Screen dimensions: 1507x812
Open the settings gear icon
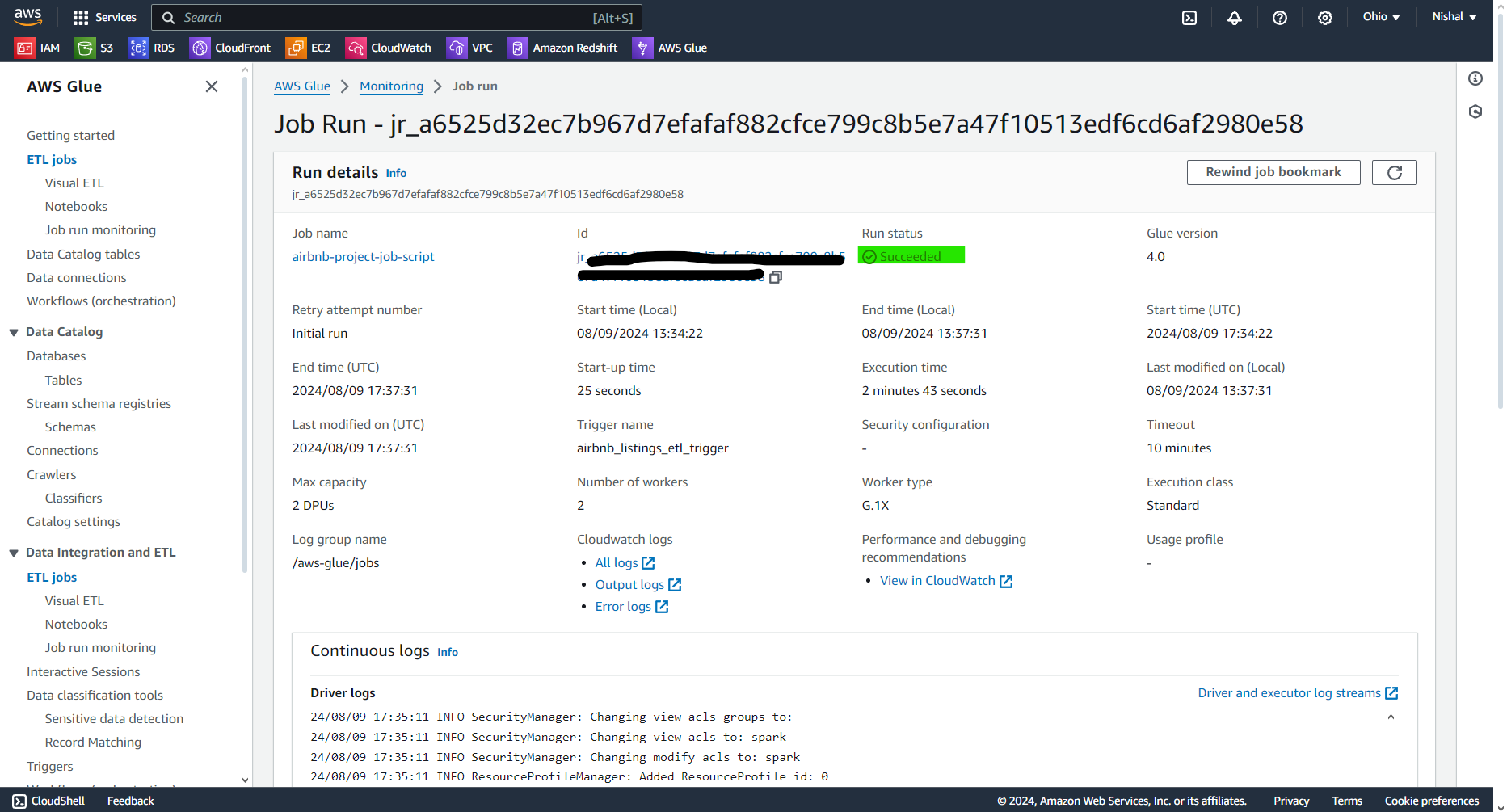tap(1325, 17)
